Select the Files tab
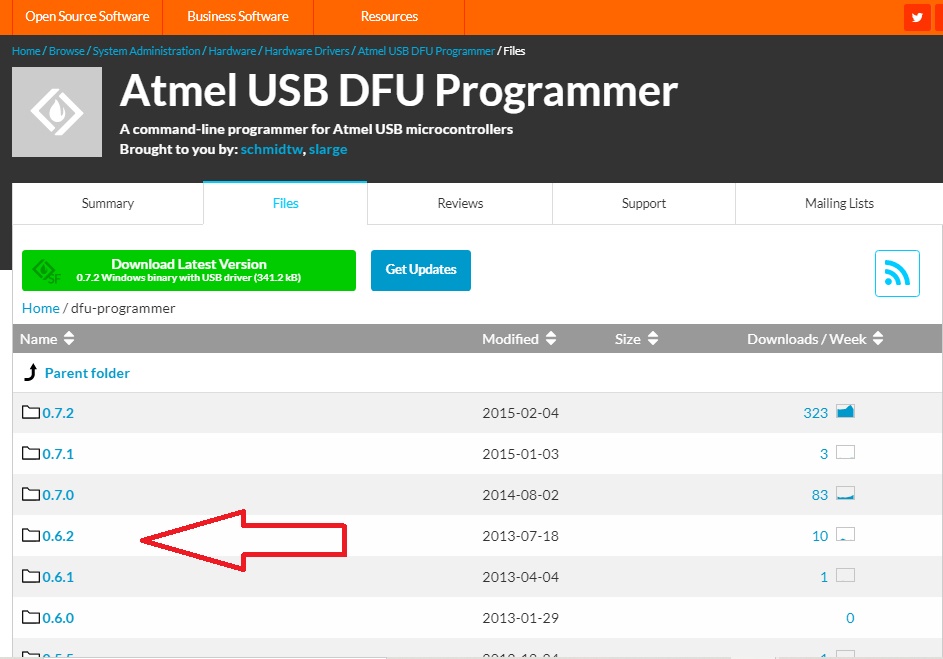This screenshot has height=659, width=943. 285,204
